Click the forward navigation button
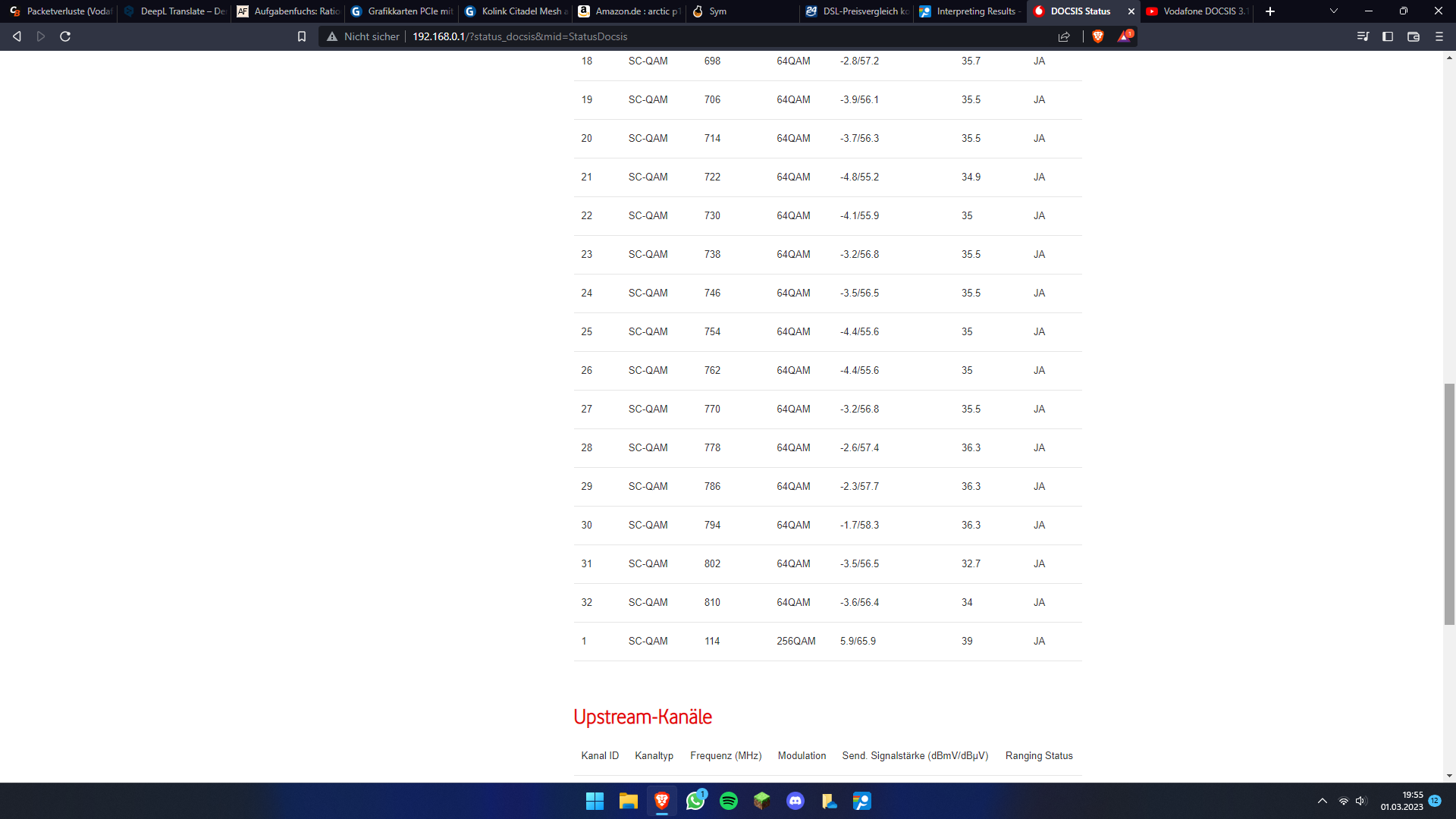 [x=40, y=36]
